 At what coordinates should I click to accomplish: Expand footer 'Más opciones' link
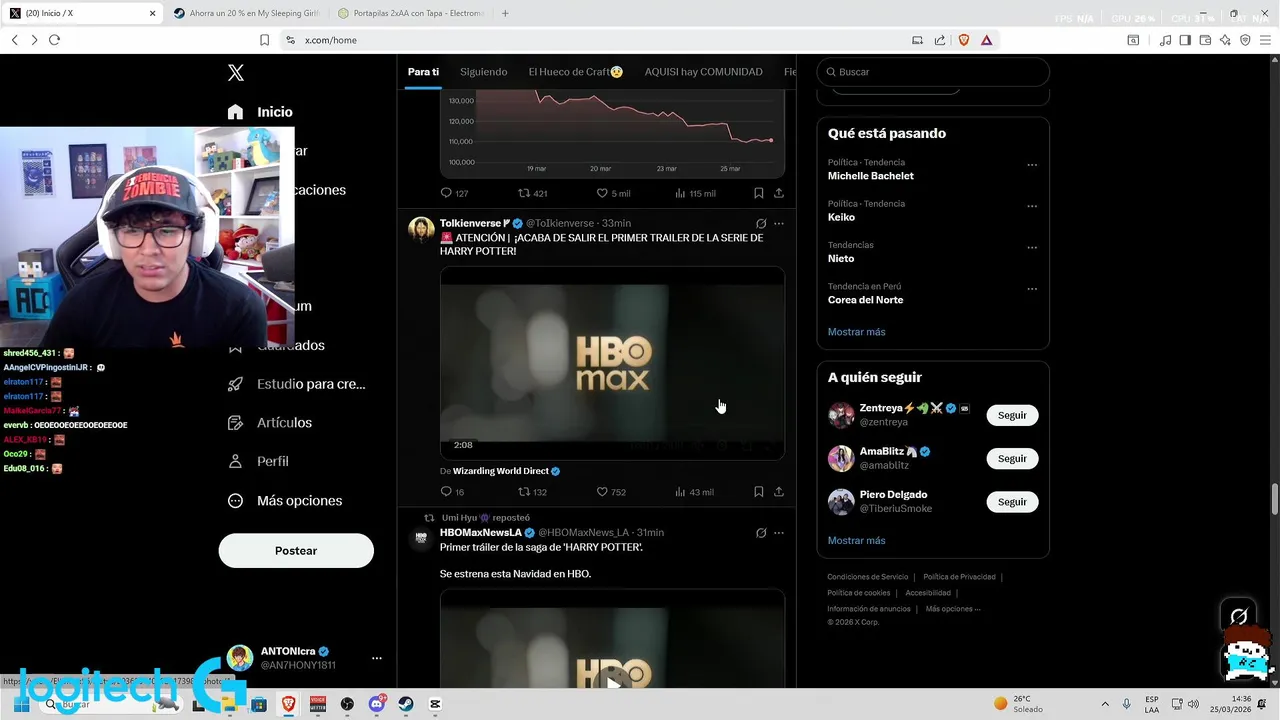coord(953,609)
